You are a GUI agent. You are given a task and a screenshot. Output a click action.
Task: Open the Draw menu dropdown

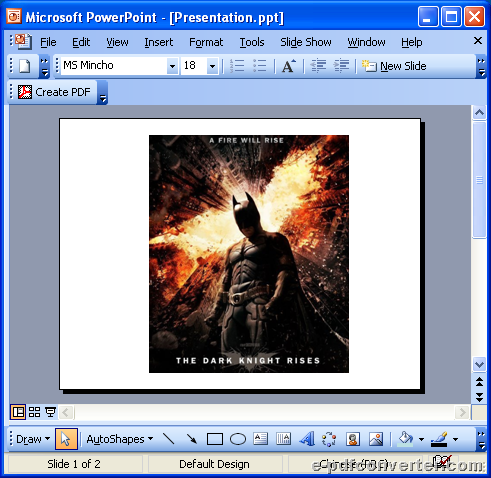pyautogui.click(x=33, y=439)
